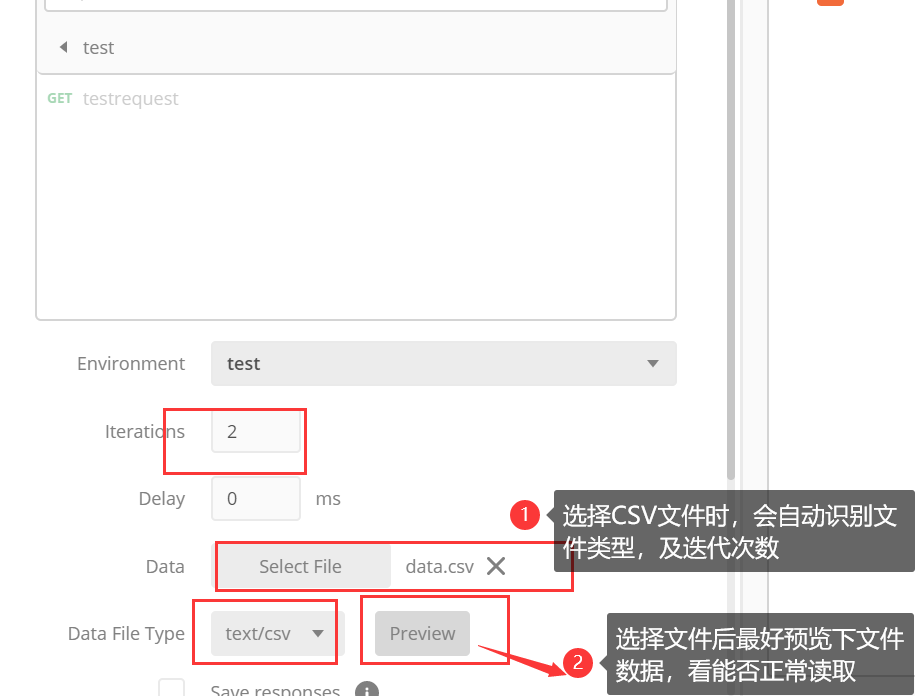Collapse the test collection back arrow

point(64,47)
